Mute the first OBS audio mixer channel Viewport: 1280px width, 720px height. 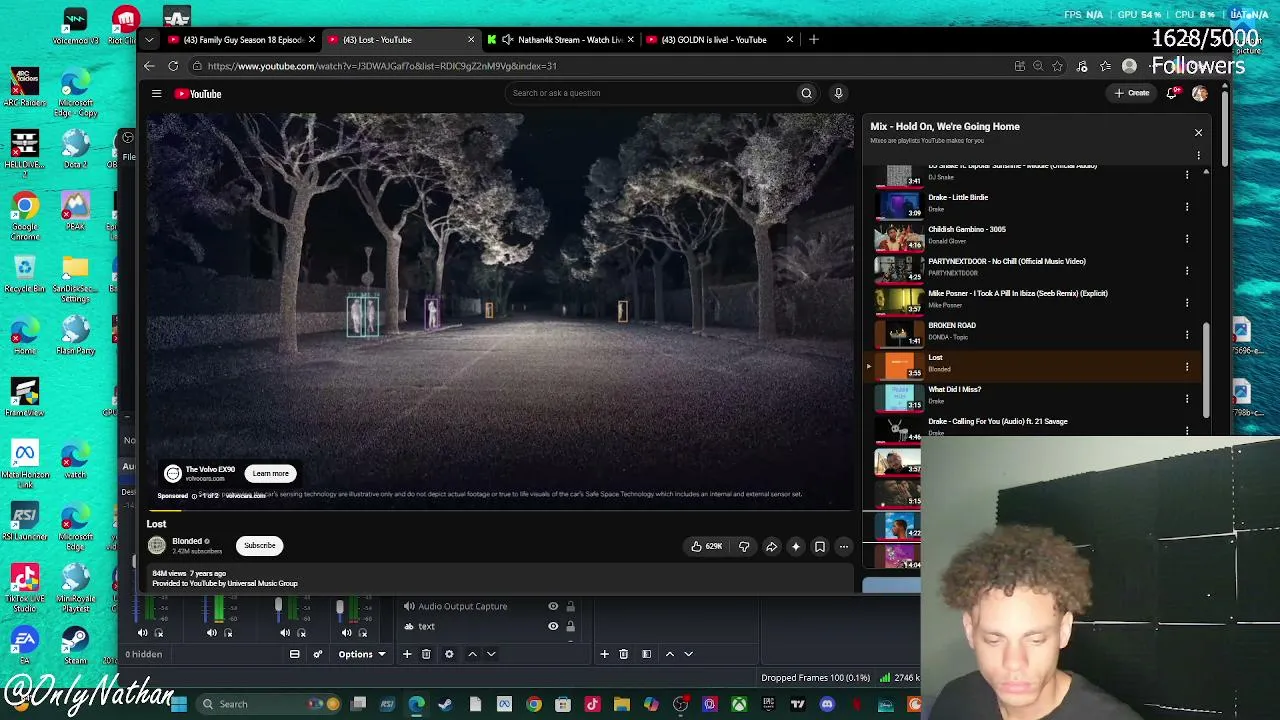[x=142, y=633]
